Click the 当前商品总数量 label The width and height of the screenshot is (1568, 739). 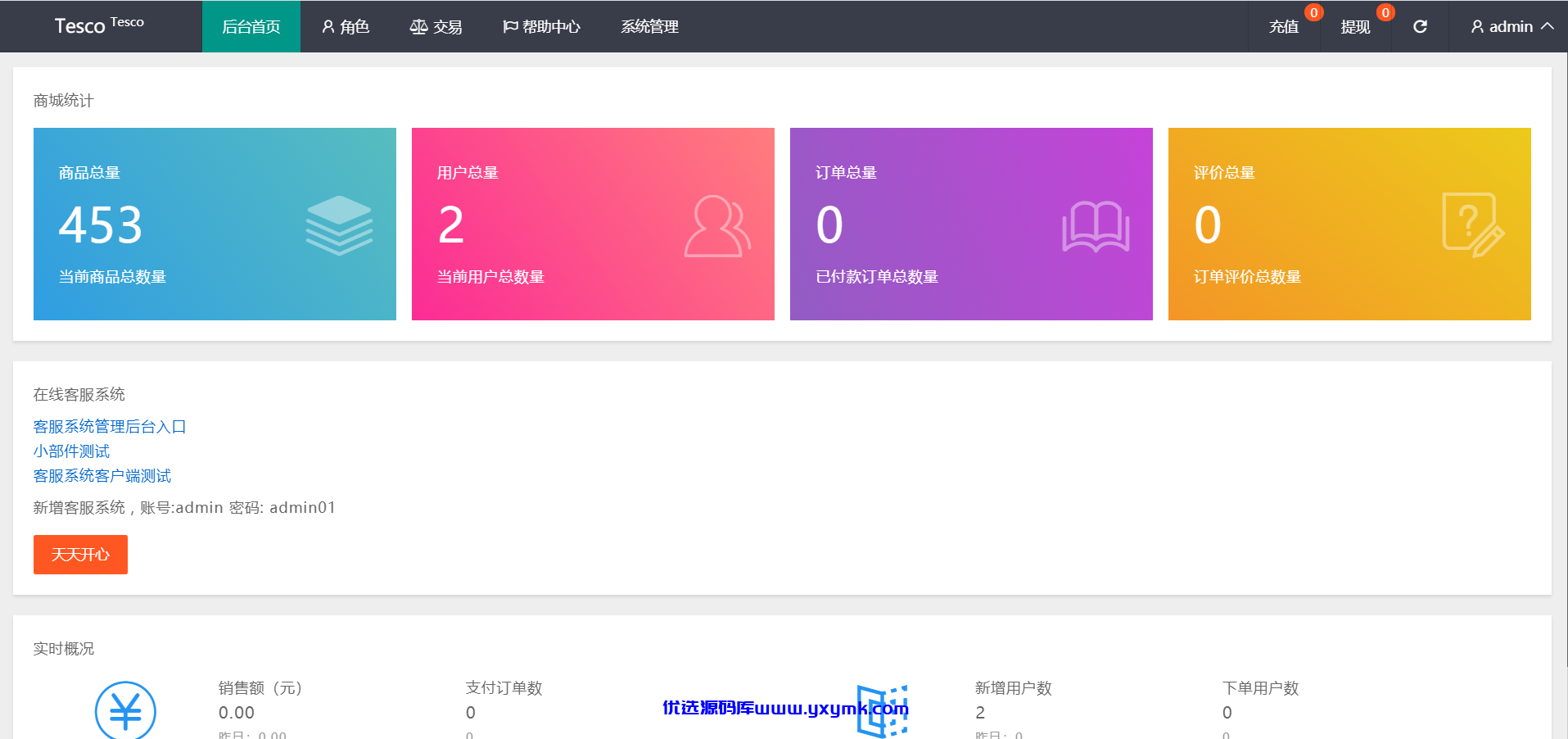click(112, 277)
